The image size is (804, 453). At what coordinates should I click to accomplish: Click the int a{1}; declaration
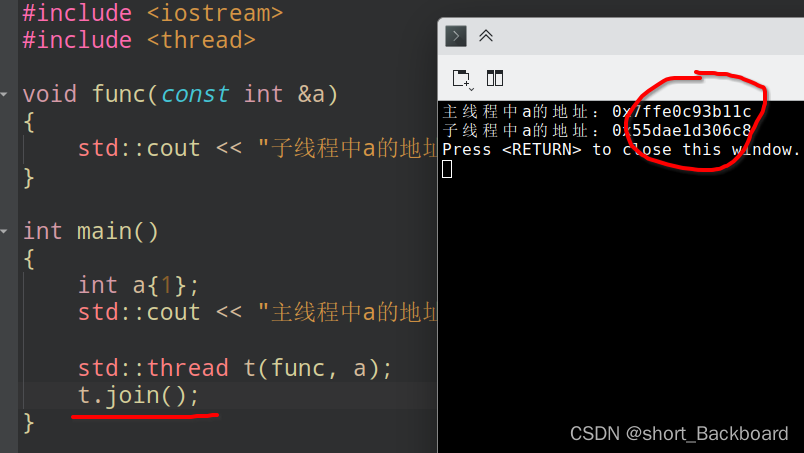coord(138,285)
